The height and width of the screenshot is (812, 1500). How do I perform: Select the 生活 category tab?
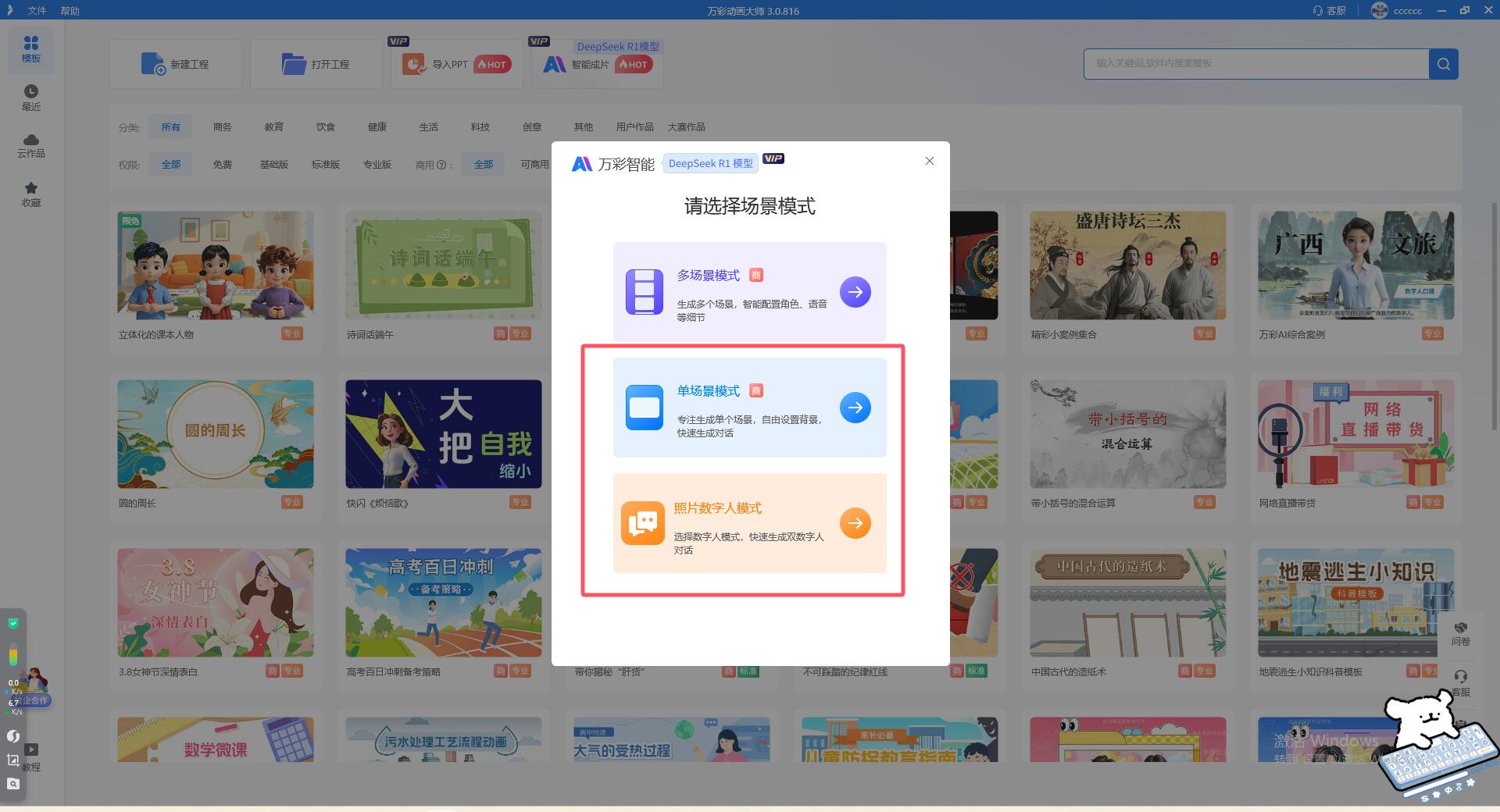click(429, 126)
